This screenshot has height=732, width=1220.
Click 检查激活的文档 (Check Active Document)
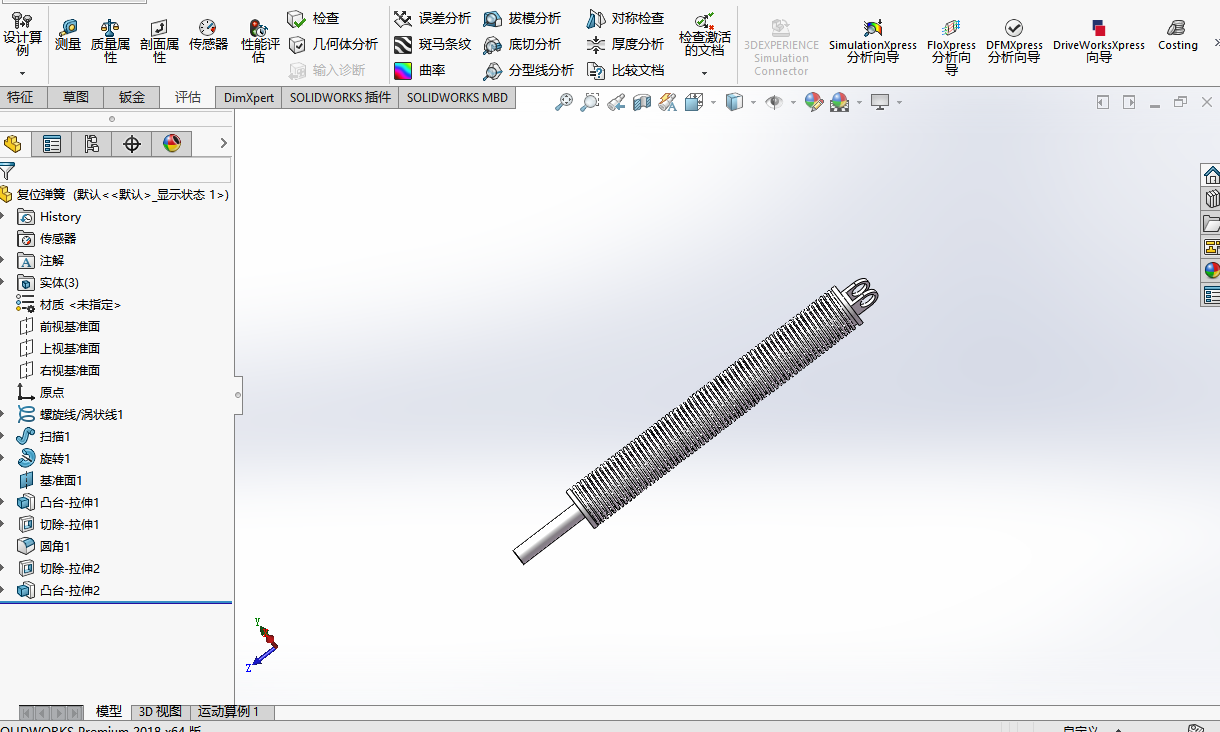click(704, 33)
